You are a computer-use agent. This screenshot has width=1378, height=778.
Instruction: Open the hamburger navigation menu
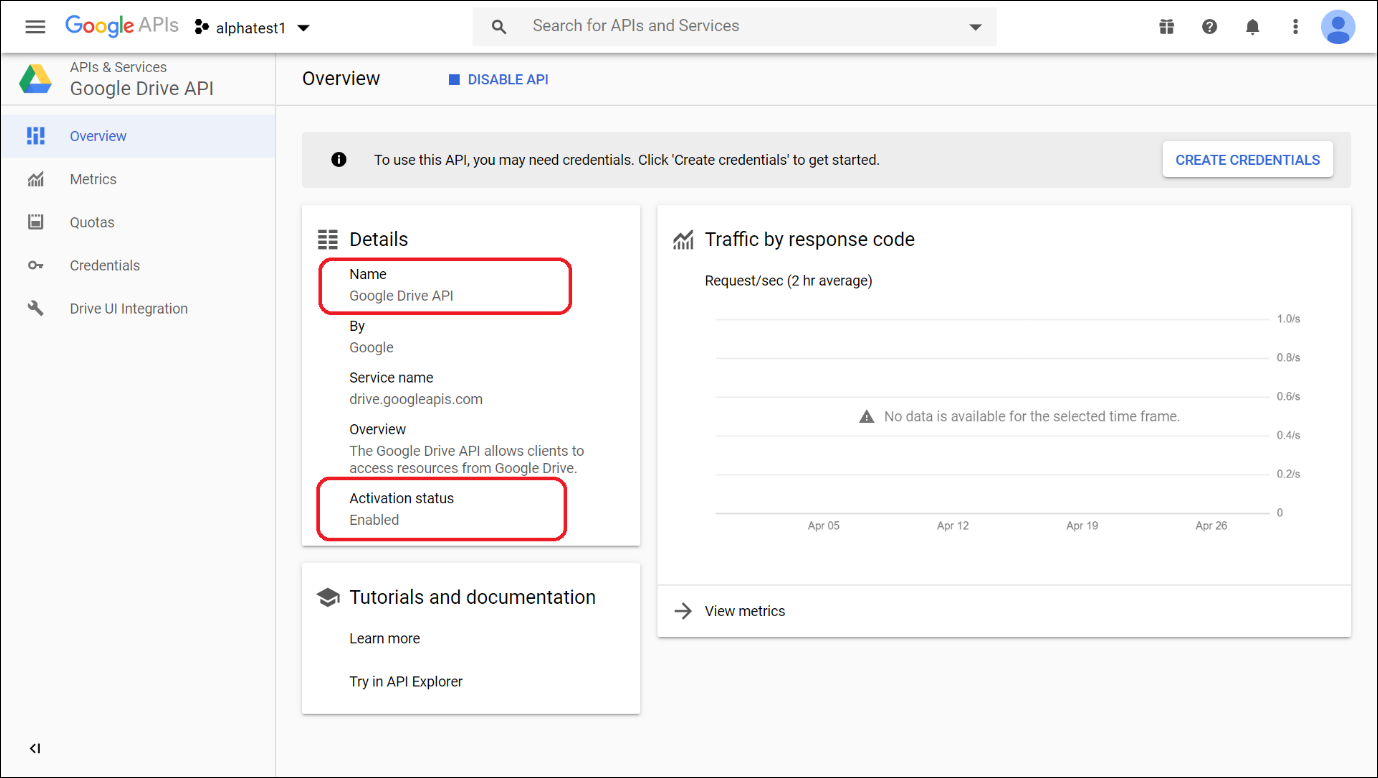[x=35, y=27]
